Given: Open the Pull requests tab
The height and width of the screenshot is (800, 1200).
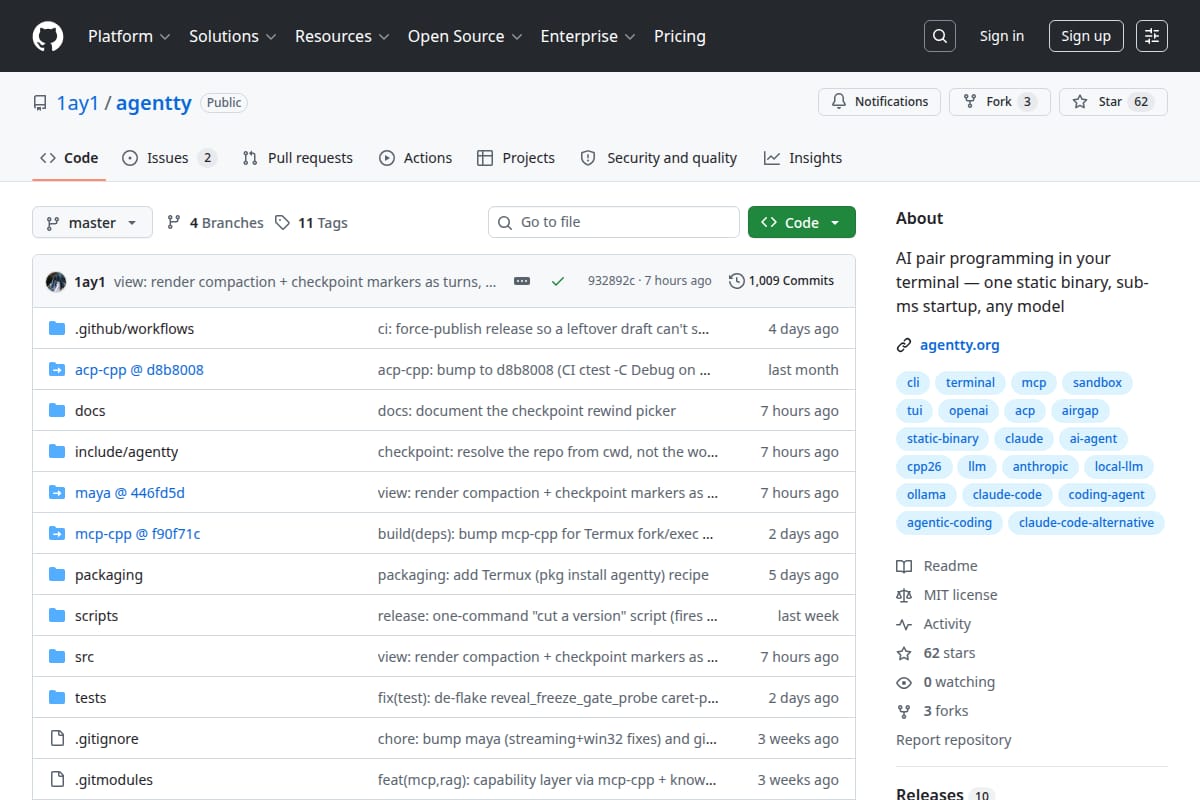Looking at the screenshot, I should tap(298, 158).
